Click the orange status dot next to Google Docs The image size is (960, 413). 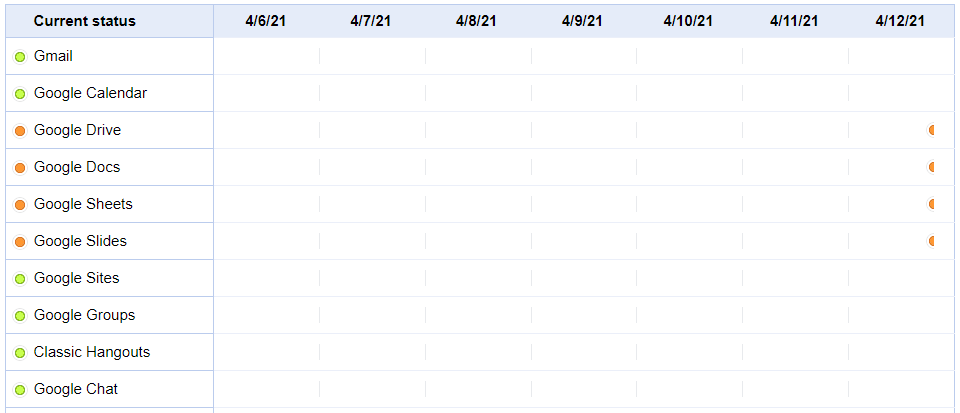tap(20, 168)
